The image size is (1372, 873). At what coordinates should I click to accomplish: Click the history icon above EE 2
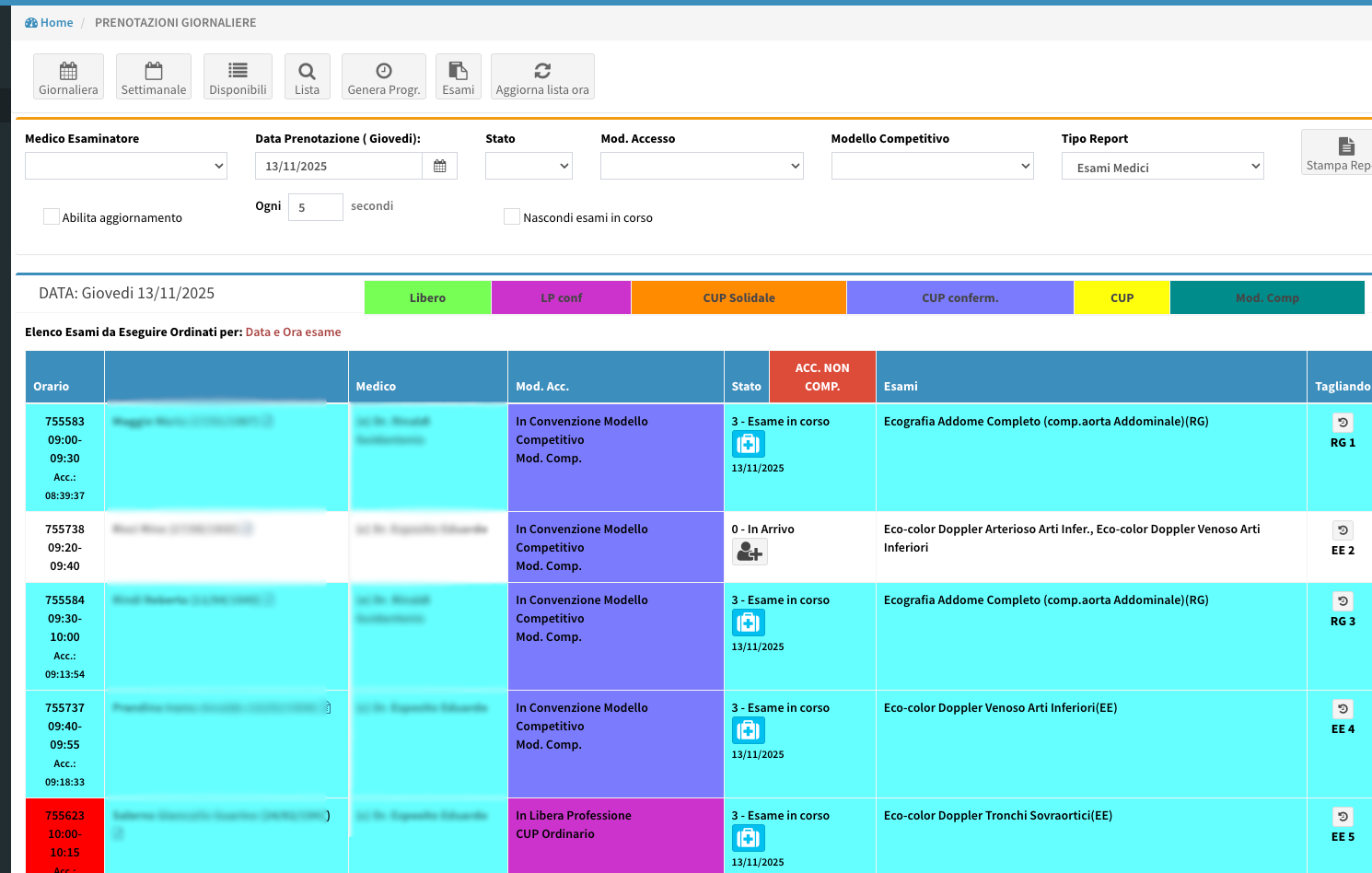1343,530
